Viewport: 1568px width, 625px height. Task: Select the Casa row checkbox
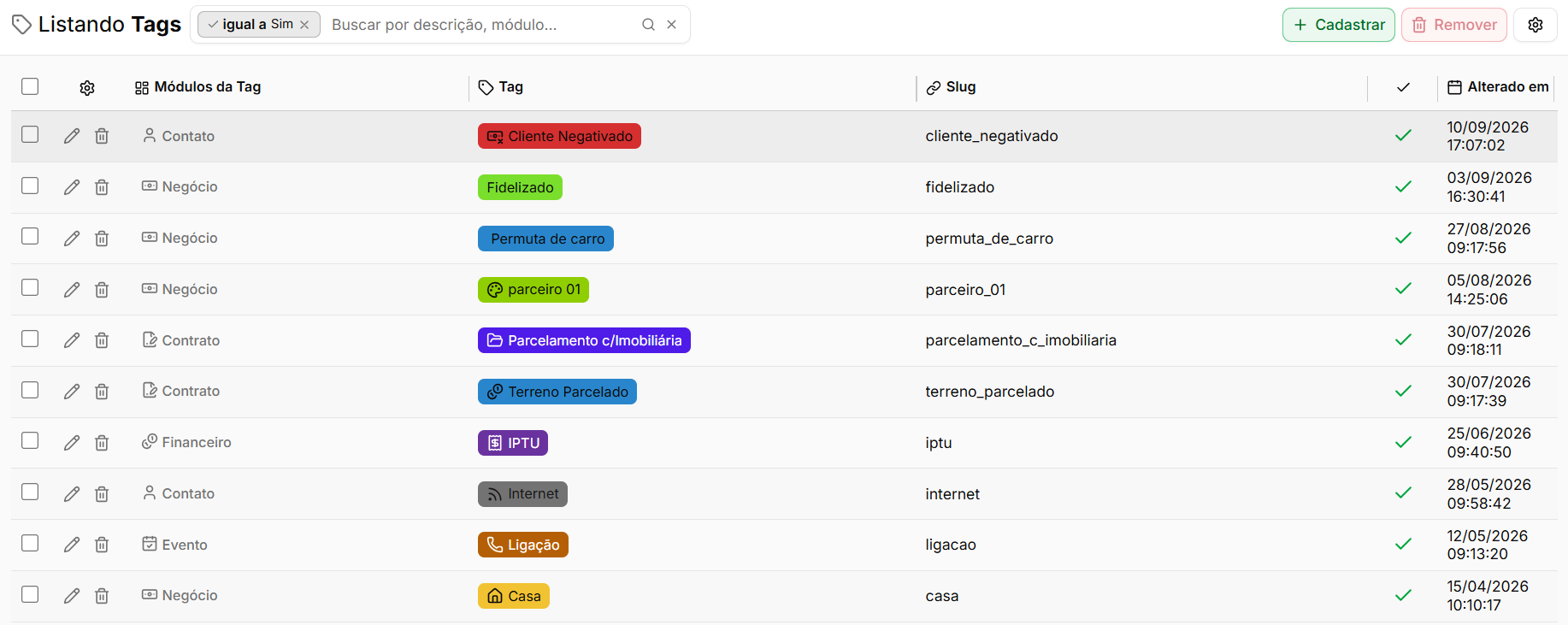(30, 594)
